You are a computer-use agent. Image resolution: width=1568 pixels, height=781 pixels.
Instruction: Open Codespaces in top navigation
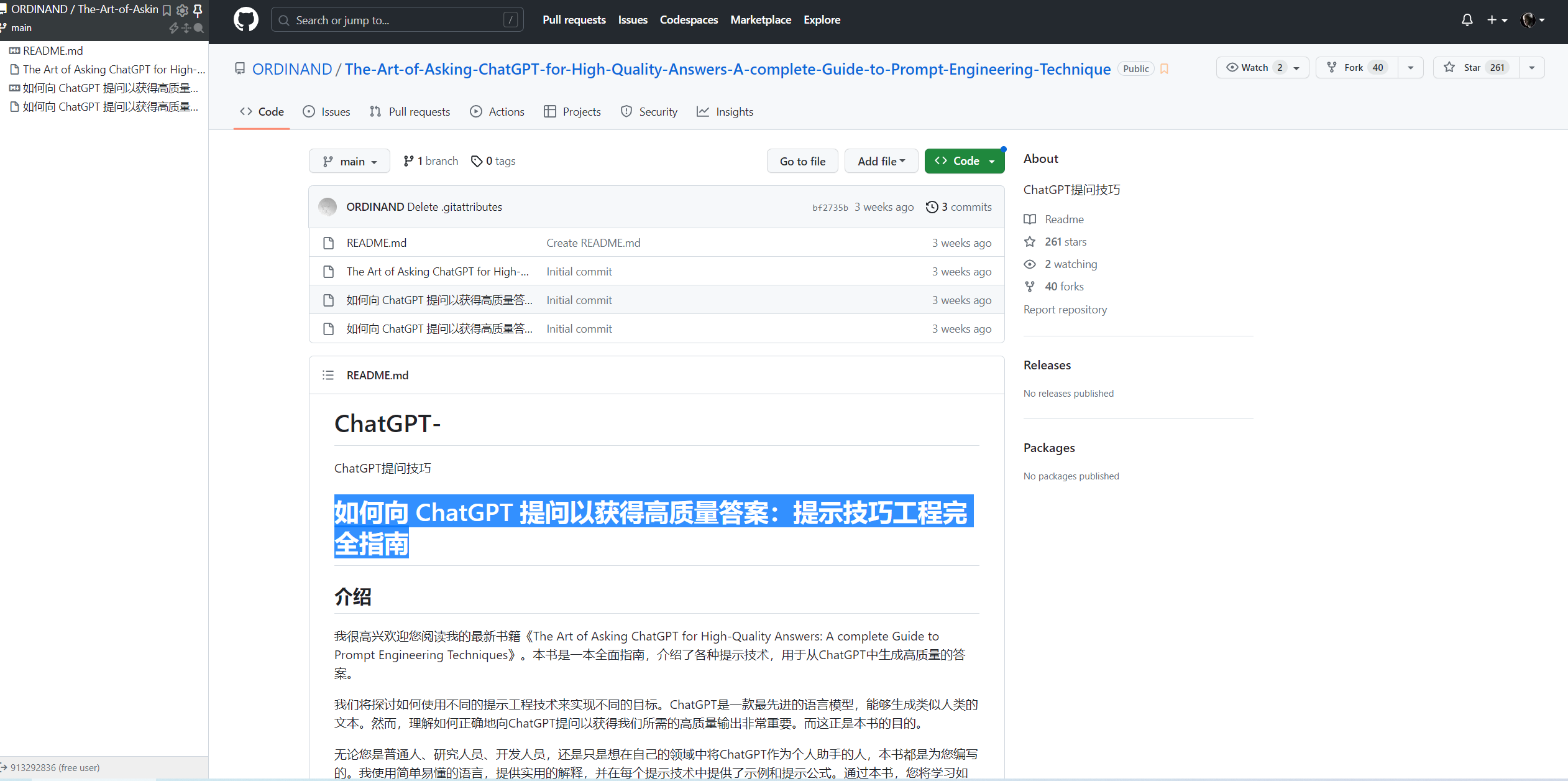pos(689,20)
